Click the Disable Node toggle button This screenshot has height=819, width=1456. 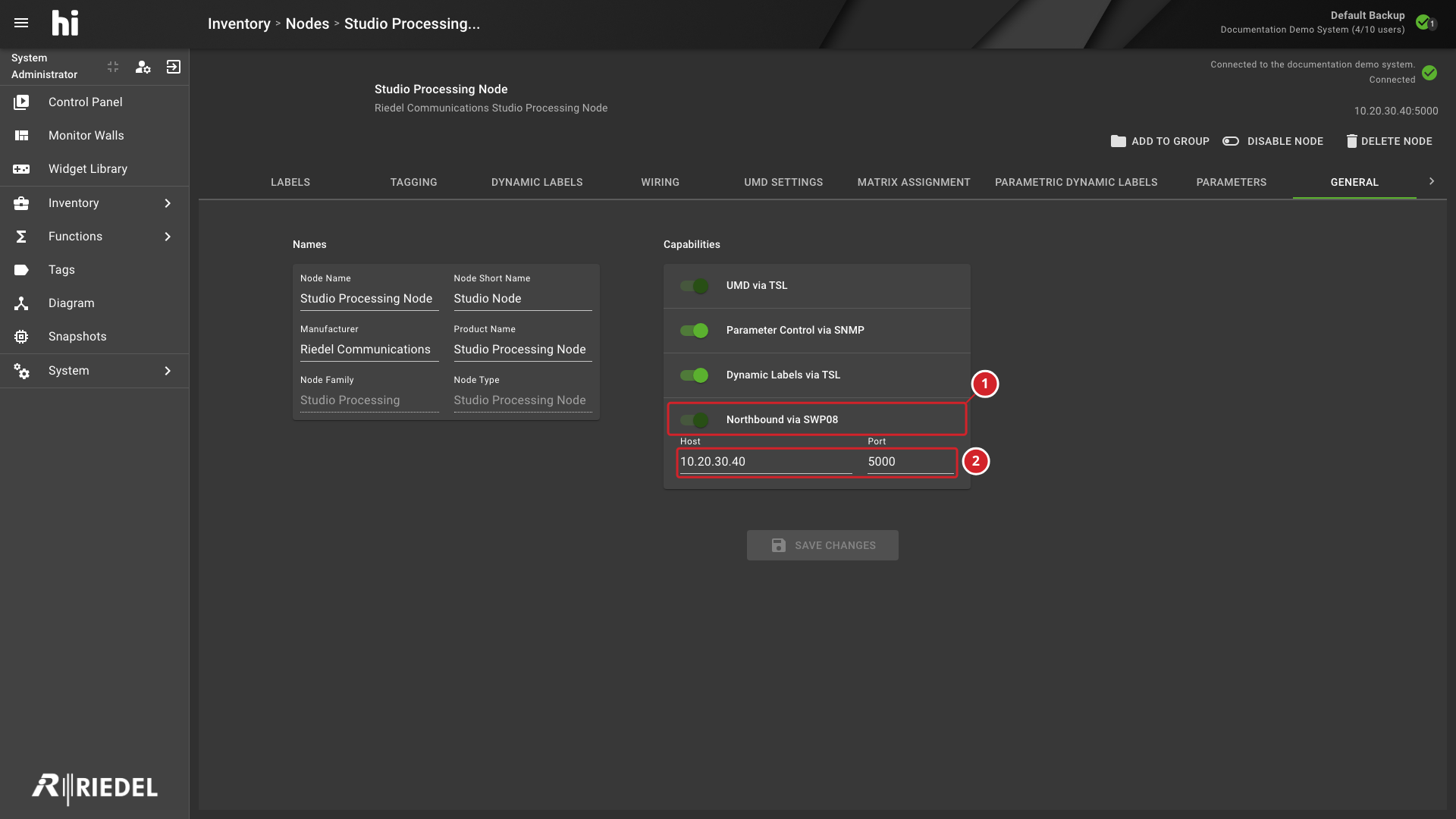[x=1272, y=141]
